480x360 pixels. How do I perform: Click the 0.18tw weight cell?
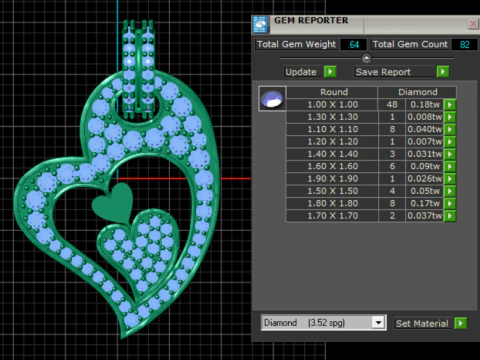(x=425, y=105)
